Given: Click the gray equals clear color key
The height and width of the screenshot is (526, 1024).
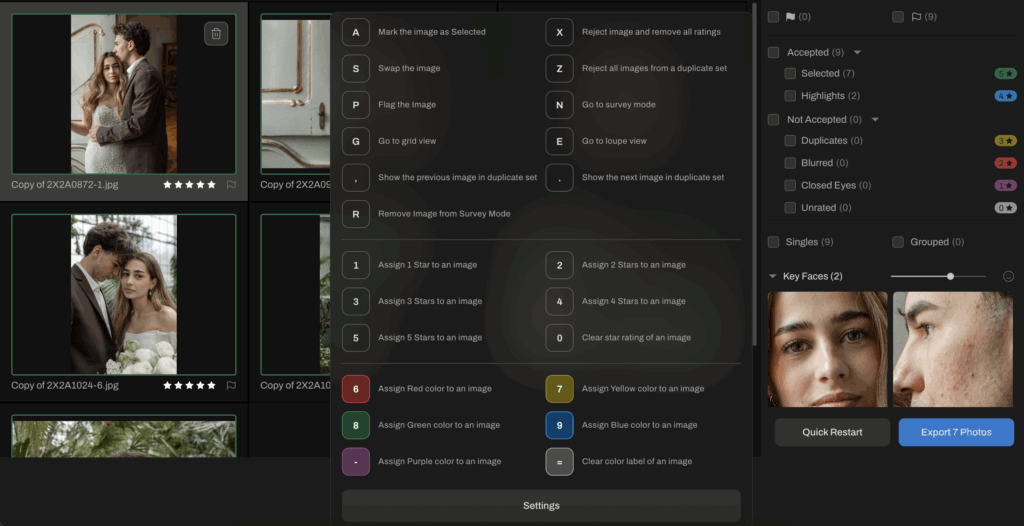Looking at the screenshot, I should [x=560, y=461].
